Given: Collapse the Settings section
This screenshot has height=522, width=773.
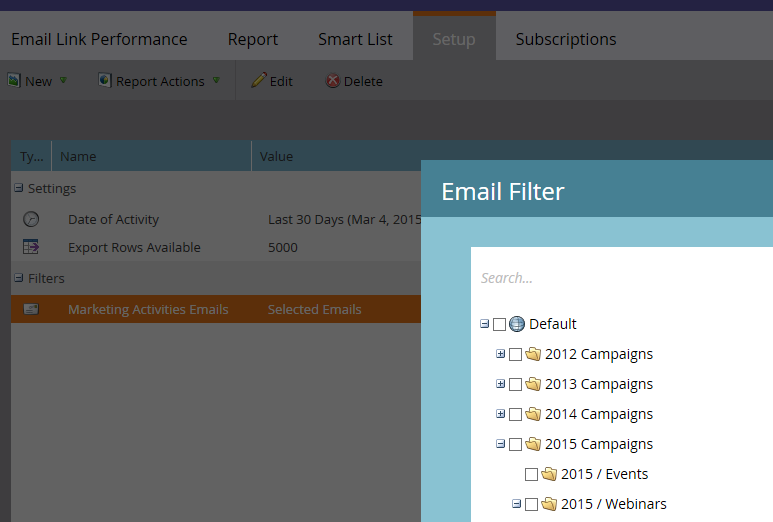Looking at the screenshot, I should [x=18, y=188].
